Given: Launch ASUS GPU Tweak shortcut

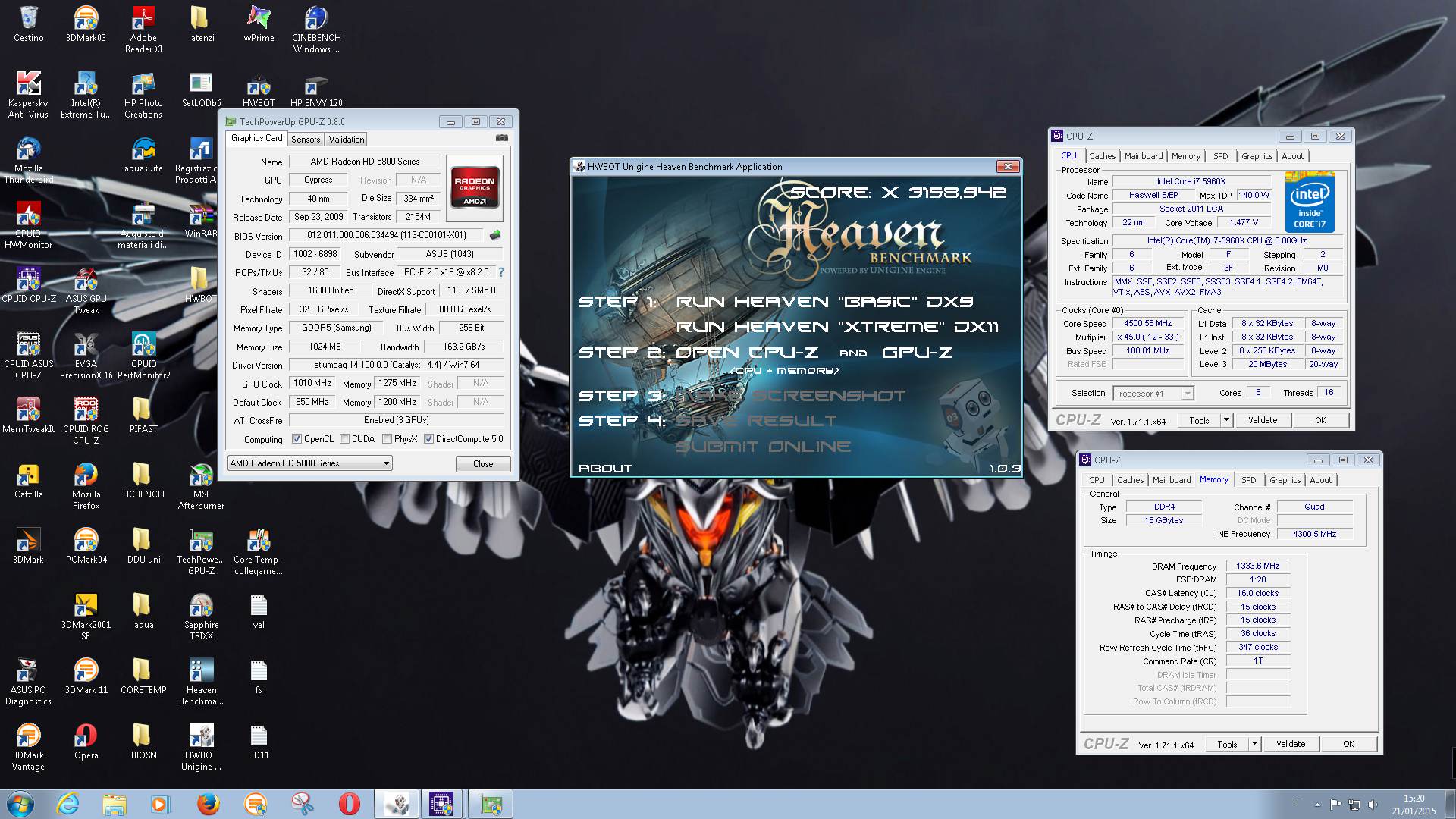Looking at the screenshot, I should [86, 290].
